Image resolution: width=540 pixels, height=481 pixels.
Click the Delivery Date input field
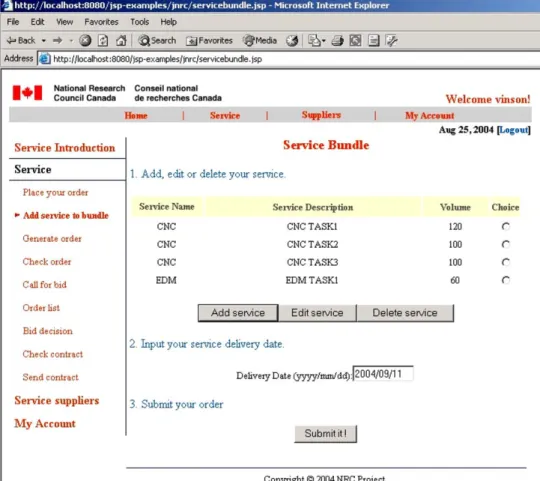pos(383,374)
